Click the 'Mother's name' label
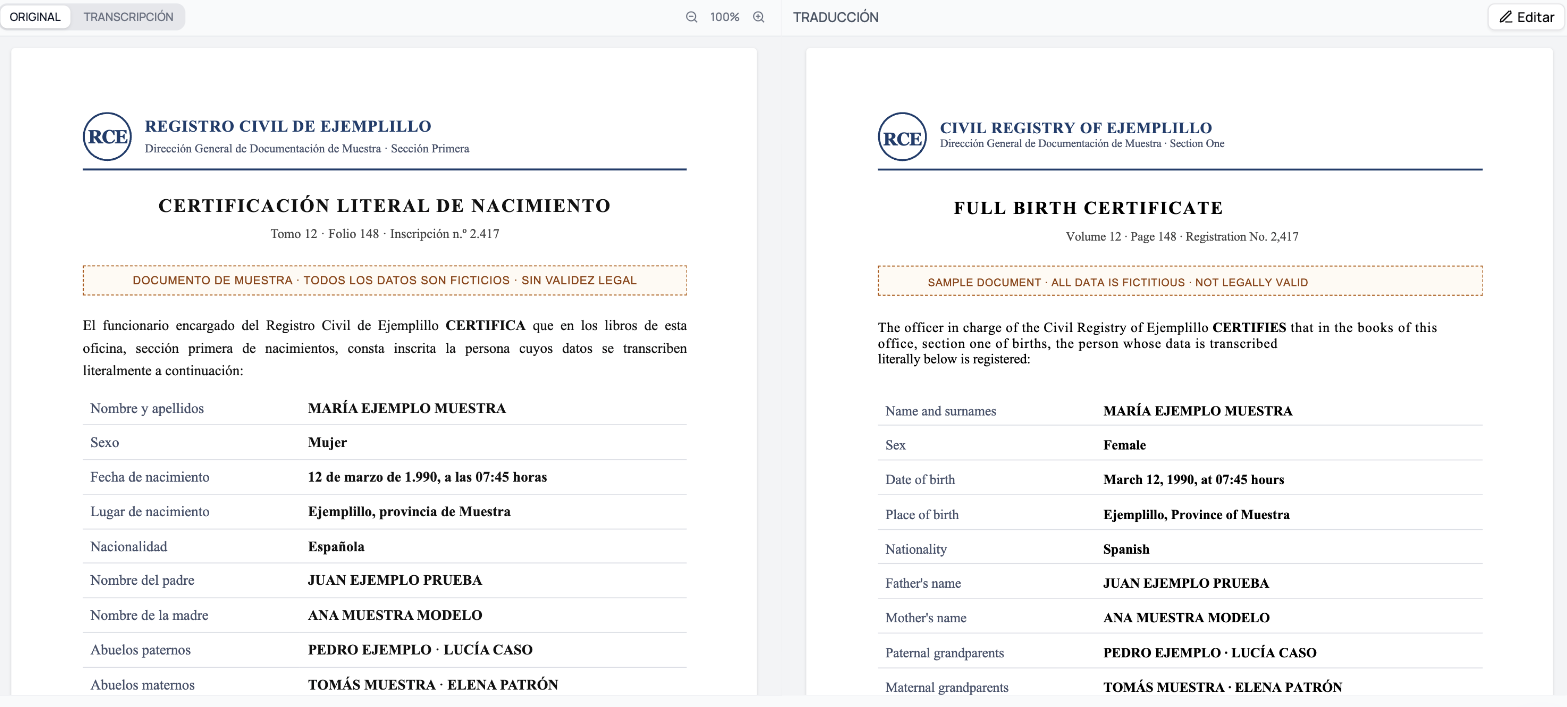The image size is (1567, 707). [x=926, y=618]
